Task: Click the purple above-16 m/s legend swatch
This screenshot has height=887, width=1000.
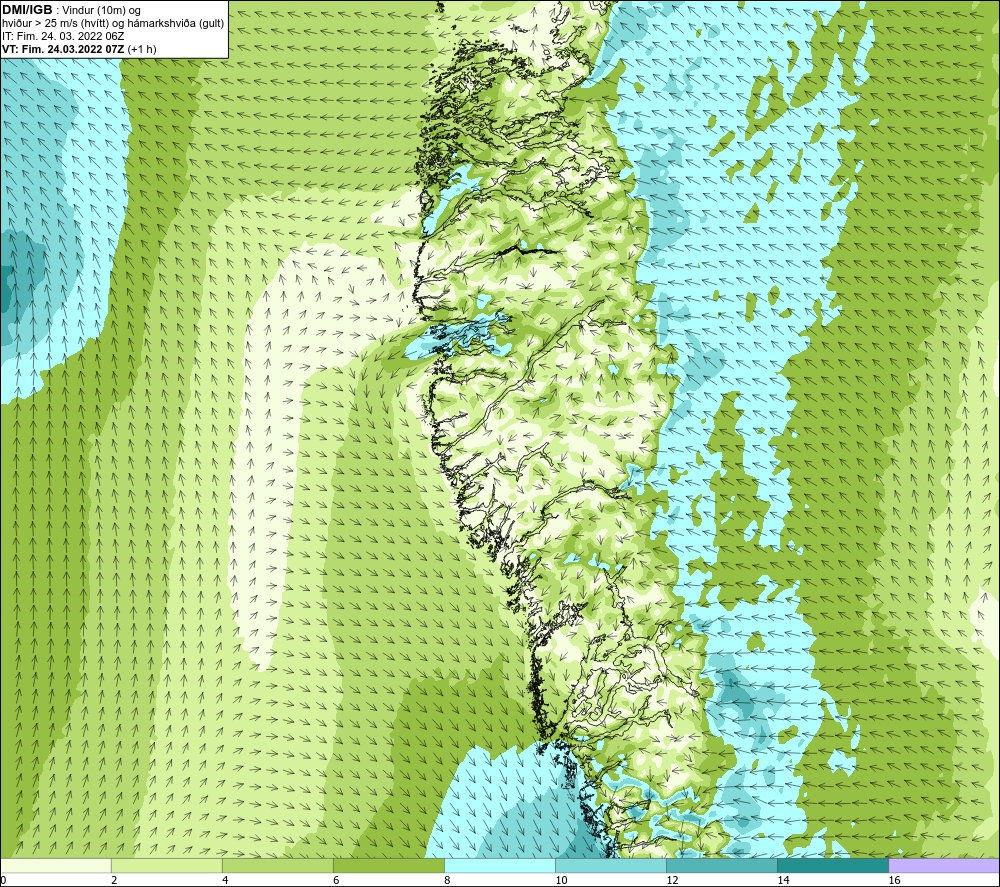Action: (x=944, y=865)
